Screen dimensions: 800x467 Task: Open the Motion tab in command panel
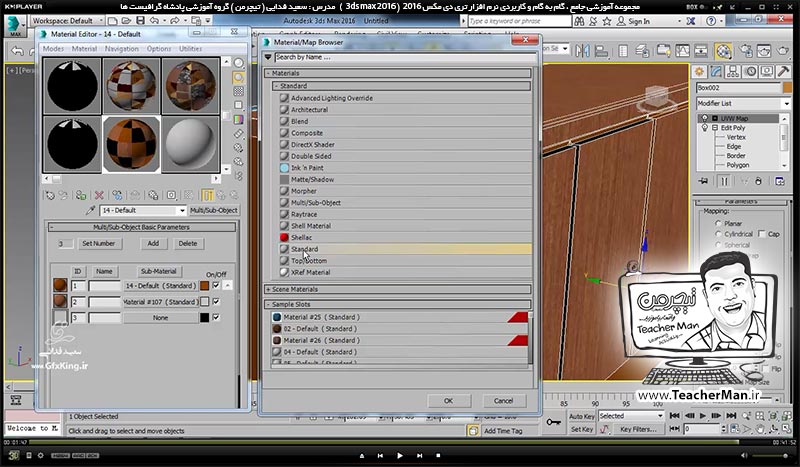point(750,71)
